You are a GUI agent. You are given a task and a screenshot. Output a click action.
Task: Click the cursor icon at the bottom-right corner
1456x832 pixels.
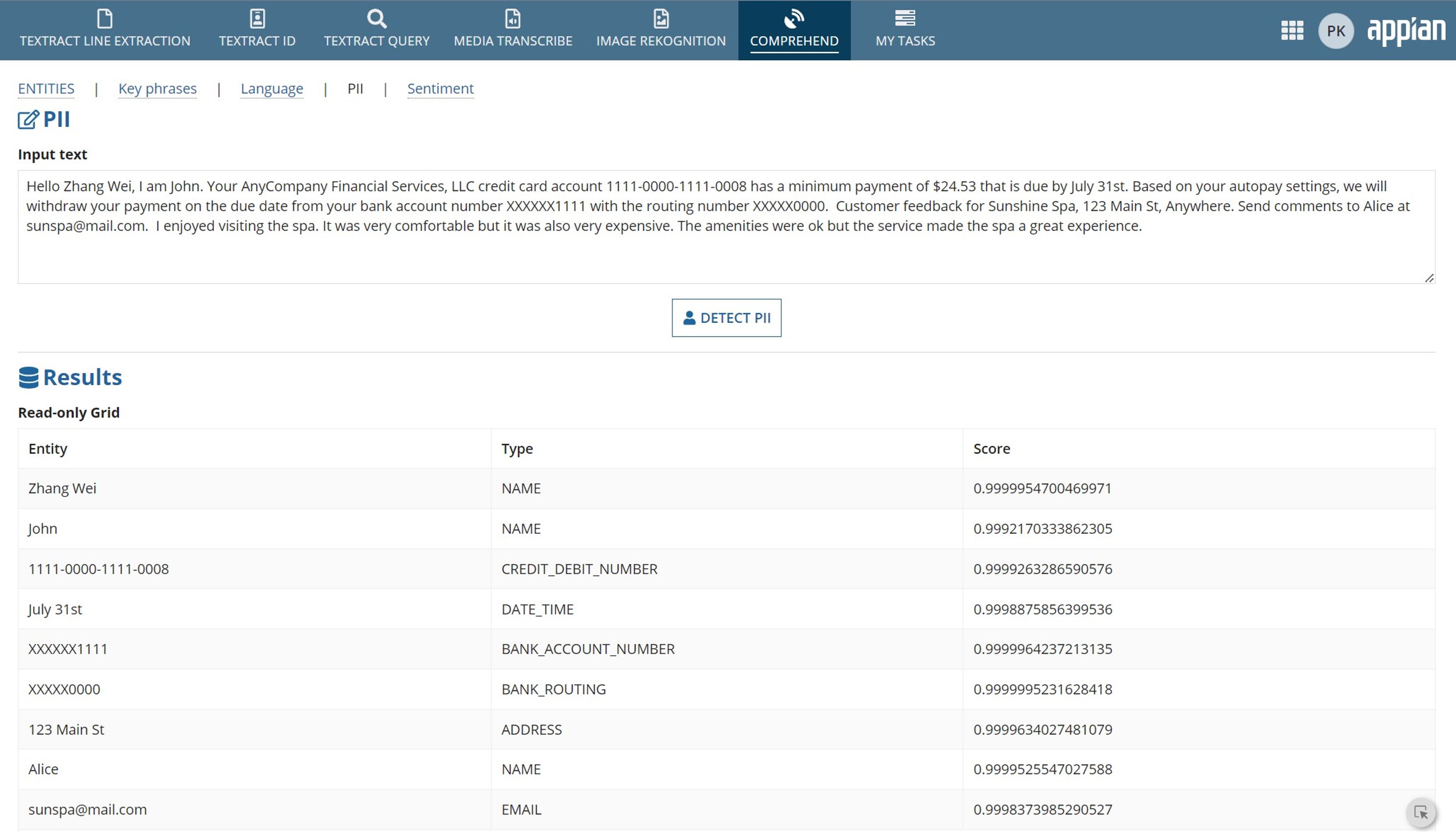click(x=1421, y=812)
